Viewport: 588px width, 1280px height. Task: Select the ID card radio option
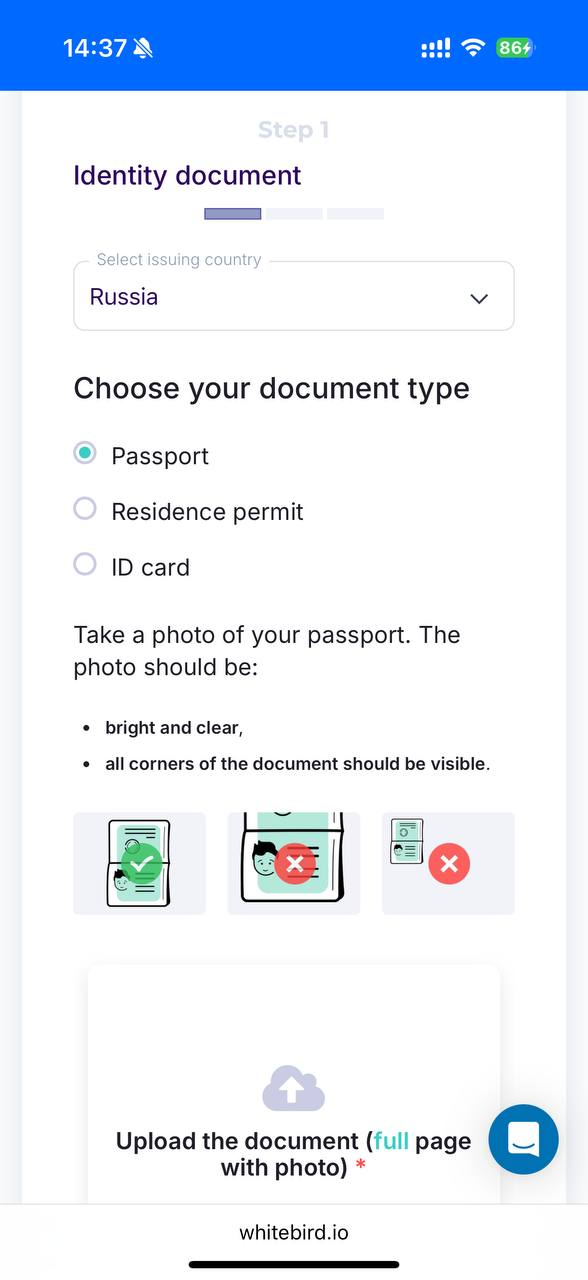pyautogui.click(x=85, y=564)
